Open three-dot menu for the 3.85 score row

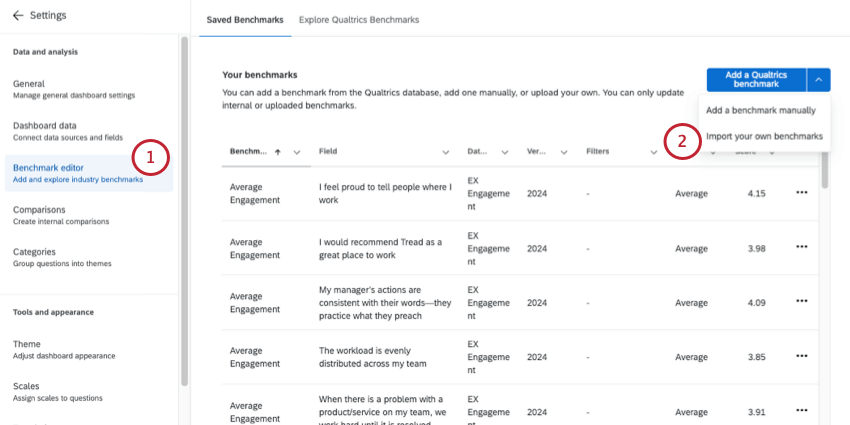801,358
